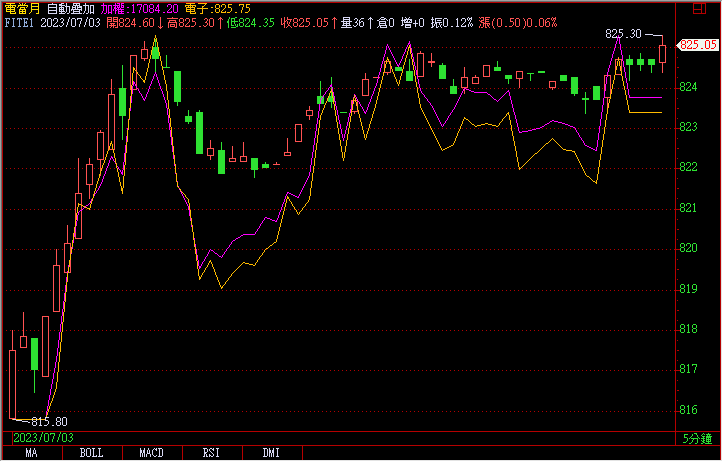Image resolution: width=723 pixels, height=462 pixels.
Task: Switch to the BOLL indicator tab
Action: 91,453
